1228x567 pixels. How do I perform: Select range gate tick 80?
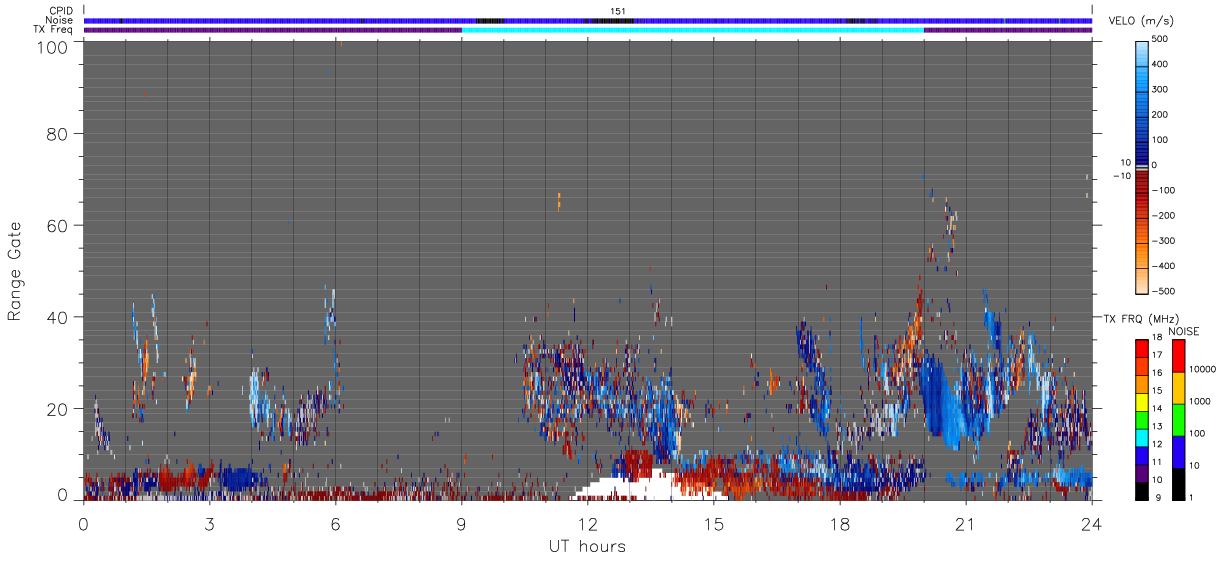click(x=56, y=134)
